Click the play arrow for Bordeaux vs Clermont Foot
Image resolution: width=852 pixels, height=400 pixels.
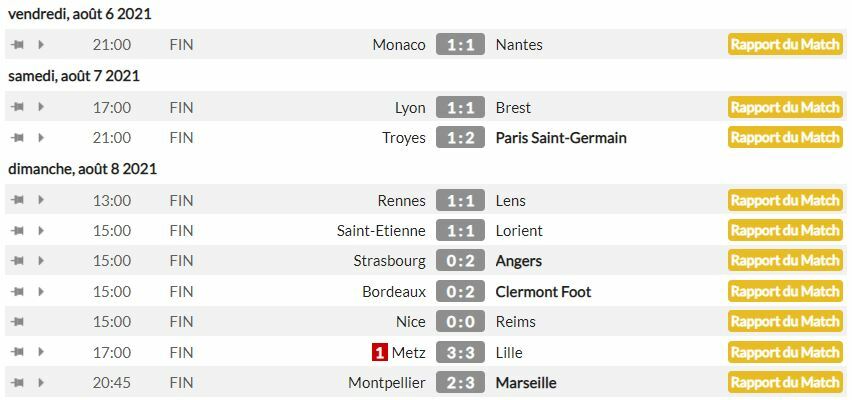[x=41, y=292]
